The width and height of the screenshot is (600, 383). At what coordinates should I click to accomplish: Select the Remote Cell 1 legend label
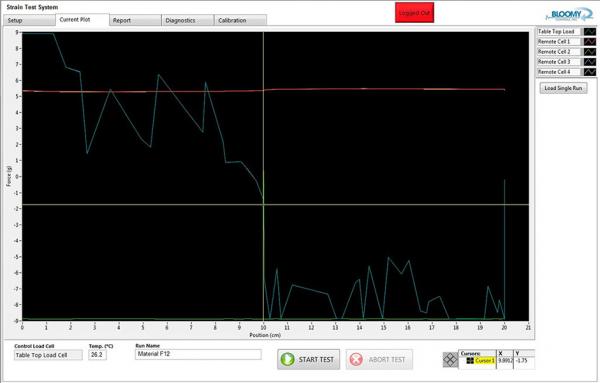(x=559, y=41)
